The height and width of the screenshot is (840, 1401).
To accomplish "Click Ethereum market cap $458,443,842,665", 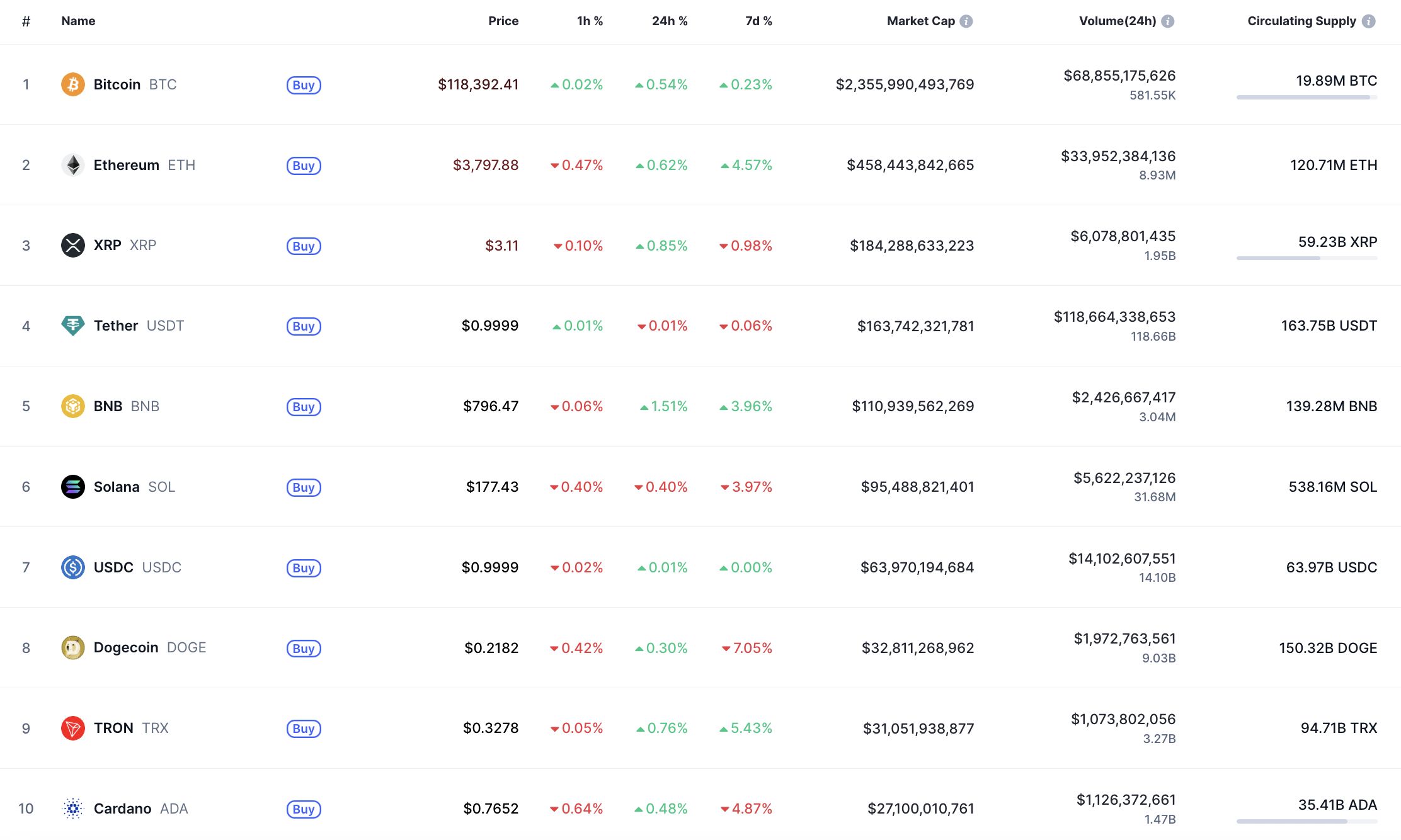I will click(910, 165).
